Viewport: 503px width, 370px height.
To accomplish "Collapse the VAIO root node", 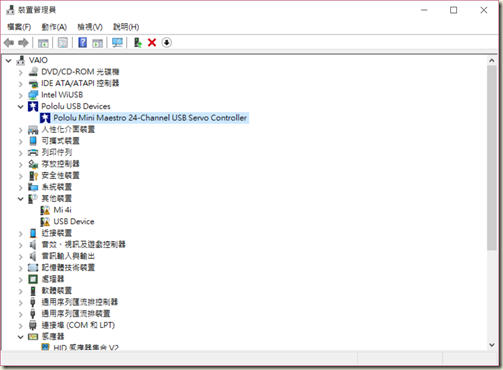I will point(9,61).
